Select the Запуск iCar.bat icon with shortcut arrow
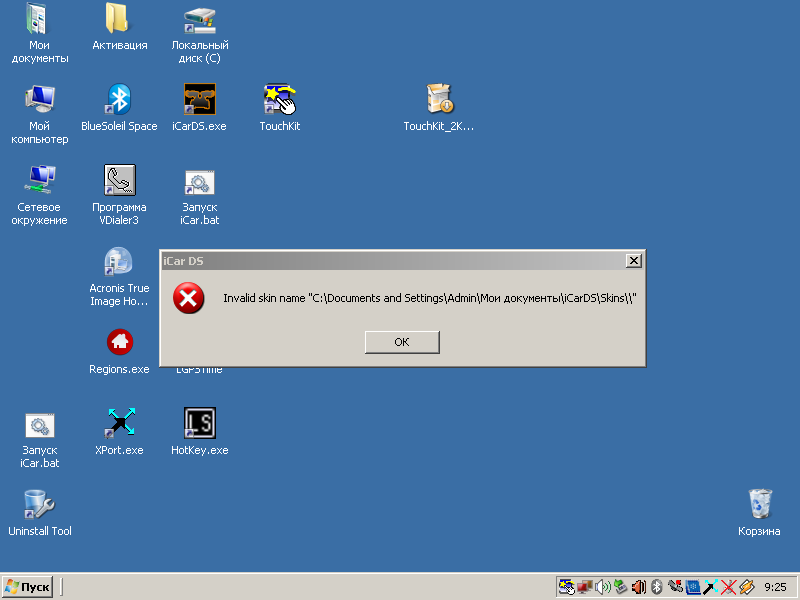Viewport: 800px width, 600px height. click(x=199, y=198)
